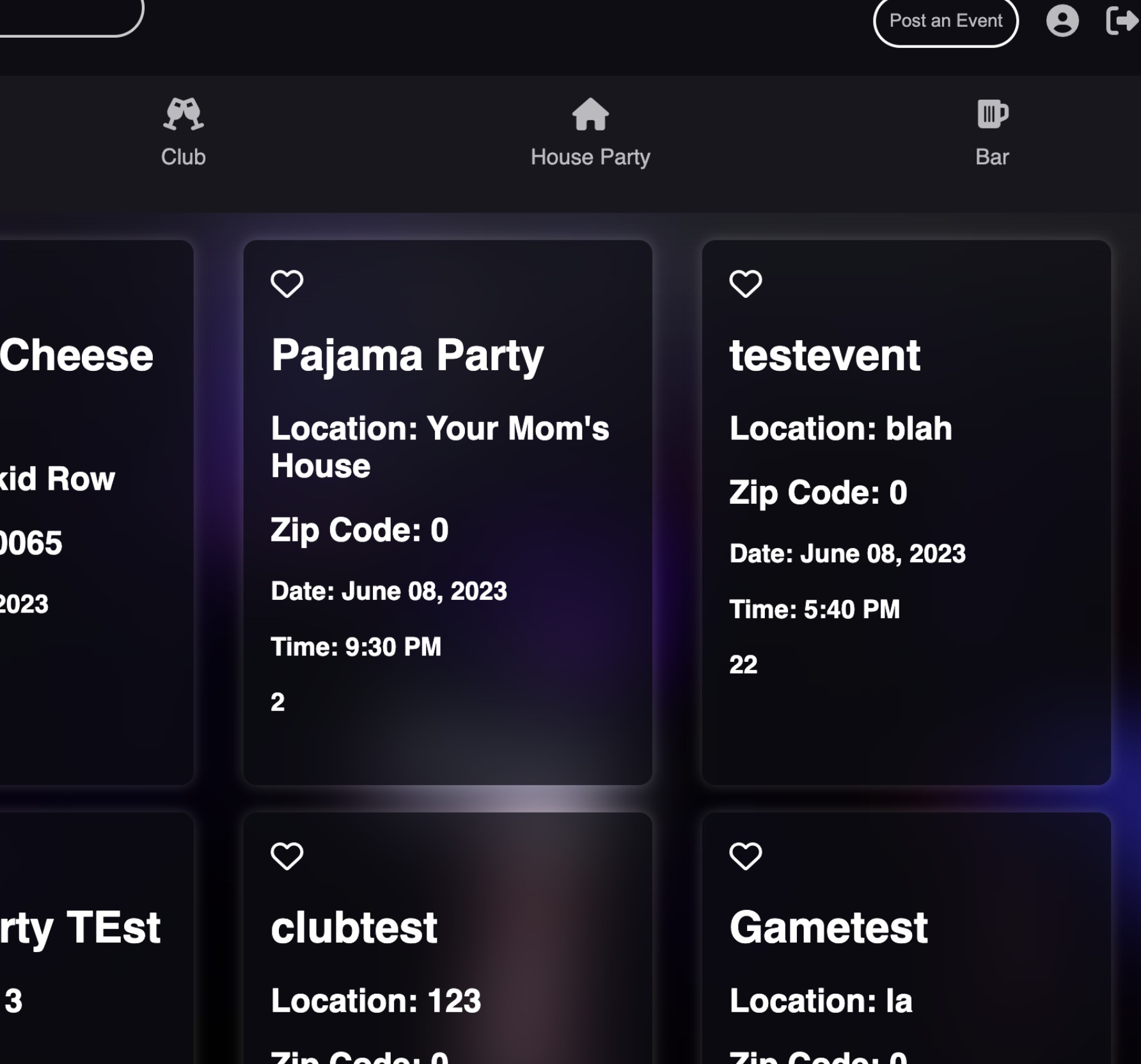Click the search field at top left

64,16
